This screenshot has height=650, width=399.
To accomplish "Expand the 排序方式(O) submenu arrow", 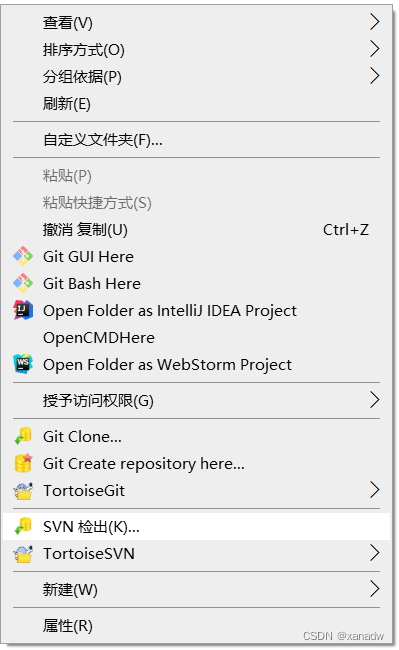I will click(374, 49).
